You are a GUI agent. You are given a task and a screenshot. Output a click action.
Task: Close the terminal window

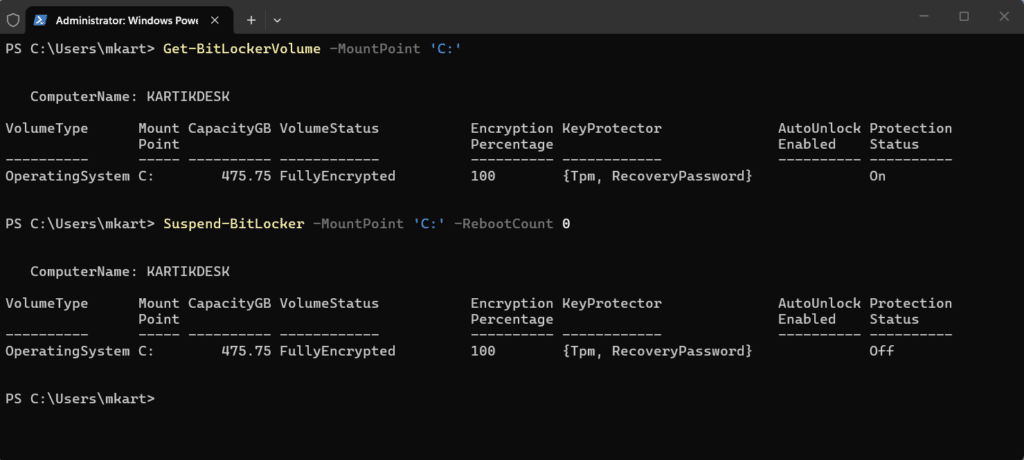[x=1002, y=17]
